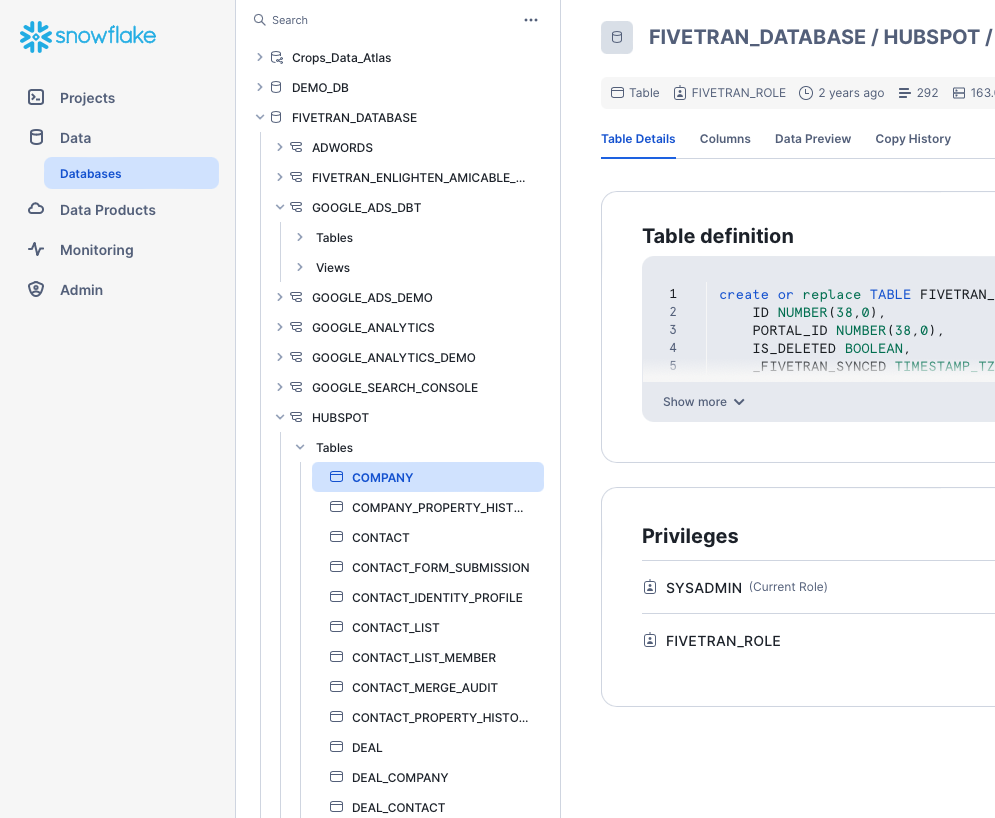
Task: Select Databases in the sidebar
Action: 131,173
